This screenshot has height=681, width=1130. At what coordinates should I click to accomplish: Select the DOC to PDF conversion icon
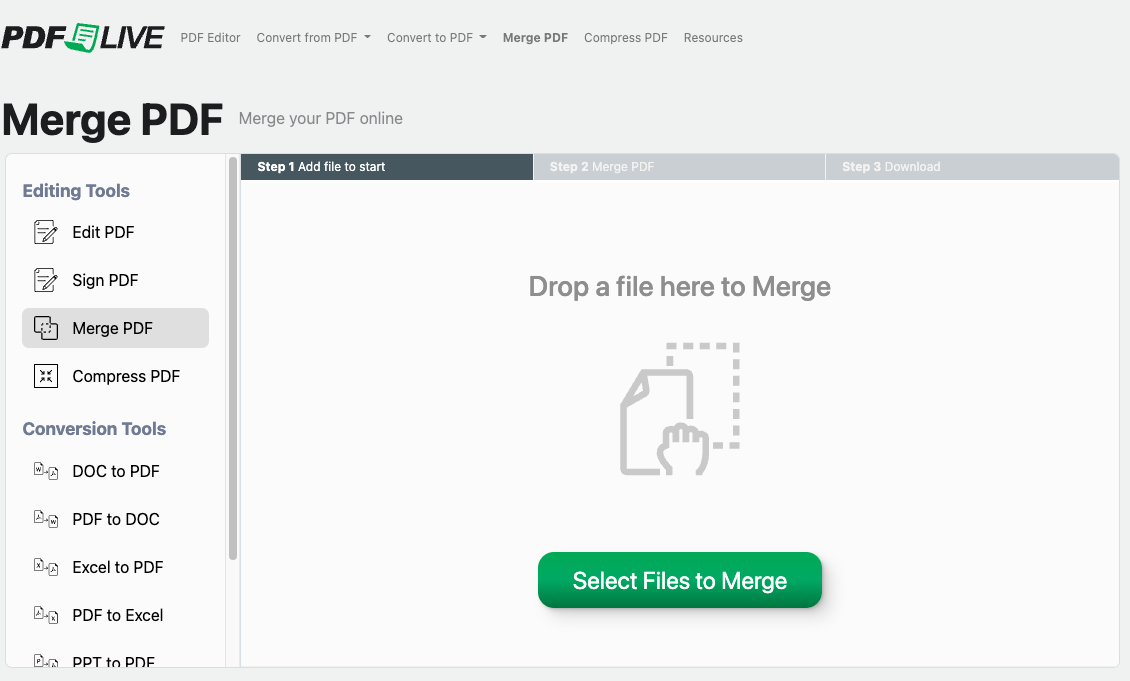click(45, 471)
